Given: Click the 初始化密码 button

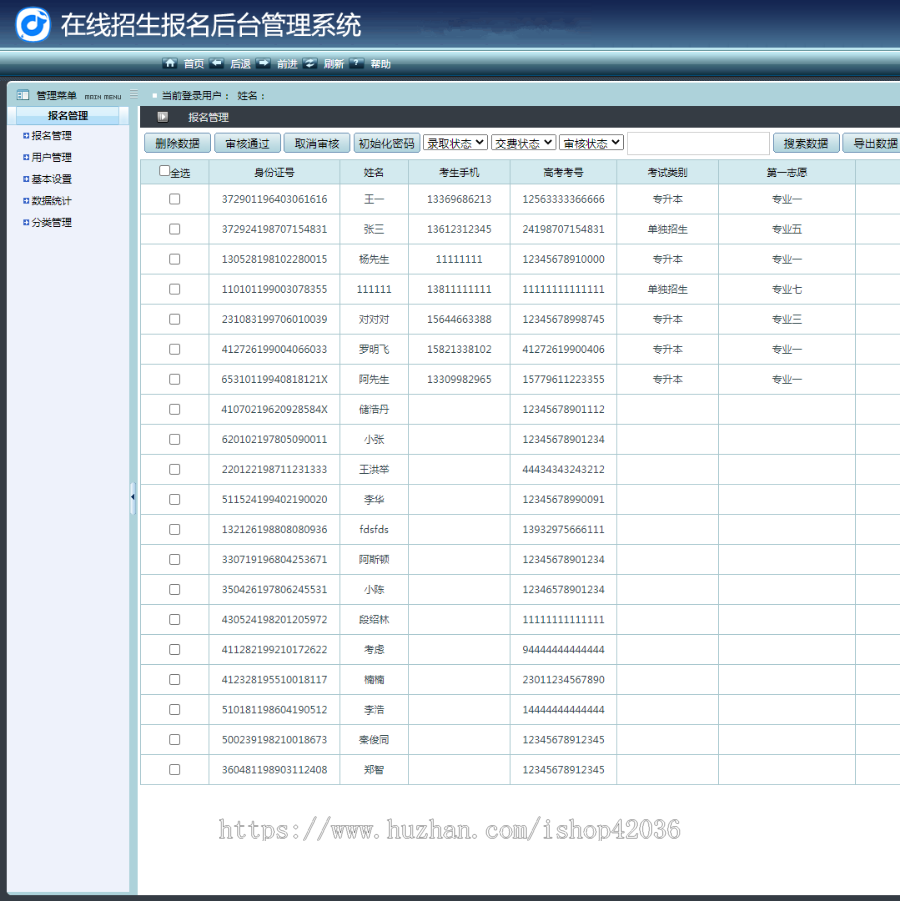Looking at the screenshot, I should pyautogui.click(x=386, y=143).
